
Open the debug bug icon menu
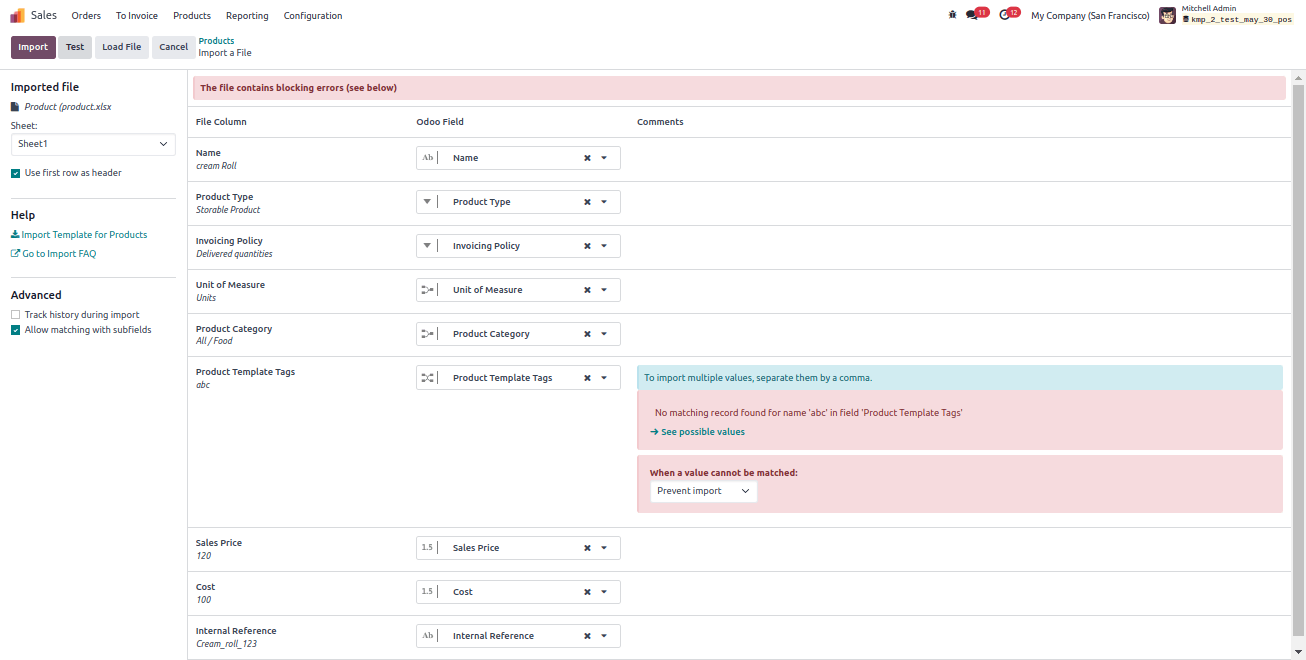(x=952, y=15)
